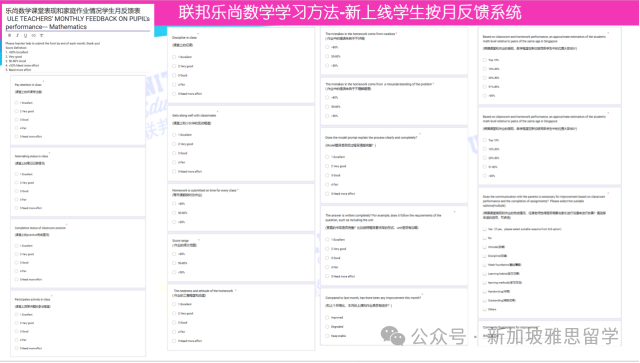
Task: Apply italic formatting in title toolbar
Action: coord(18,36)
